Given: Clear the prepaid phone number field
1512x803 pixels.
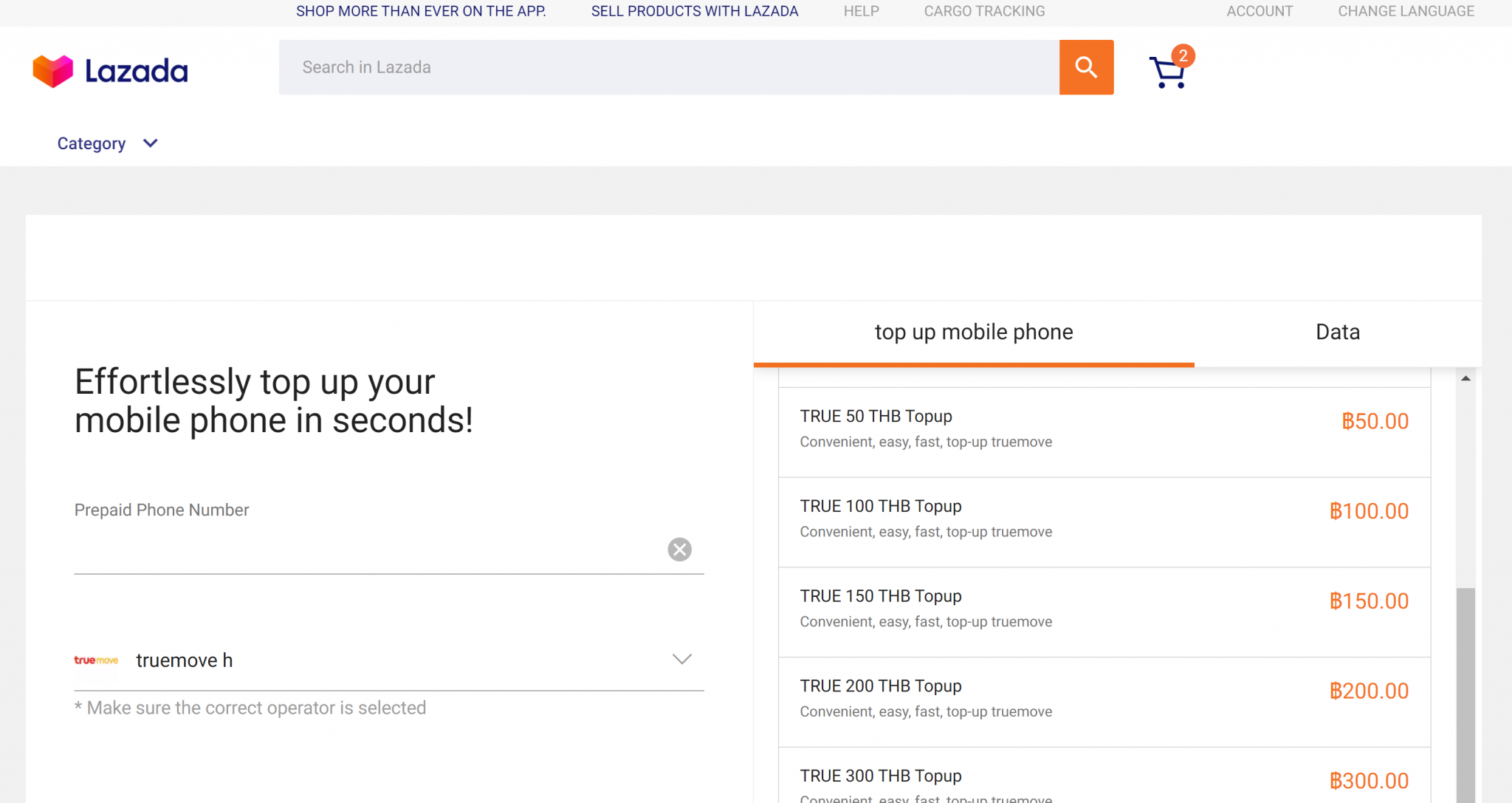Looking at the screenshot, I should click(x=679, y=549).
